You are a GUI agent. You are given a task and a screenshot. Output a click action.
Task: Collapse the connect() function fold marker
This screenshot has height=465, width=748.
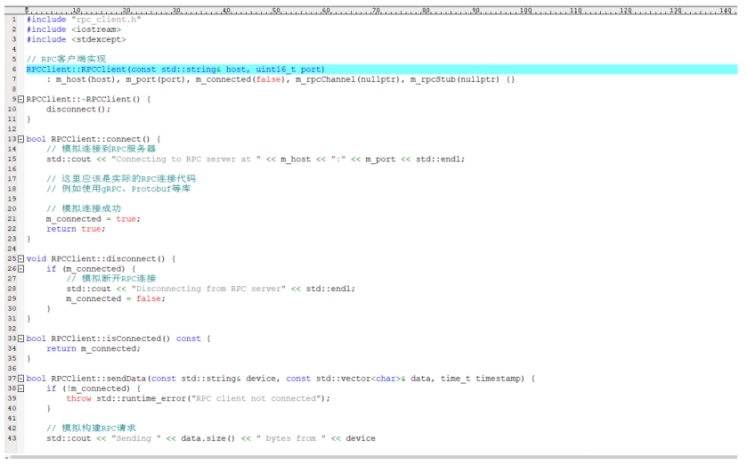coord(20,138)
